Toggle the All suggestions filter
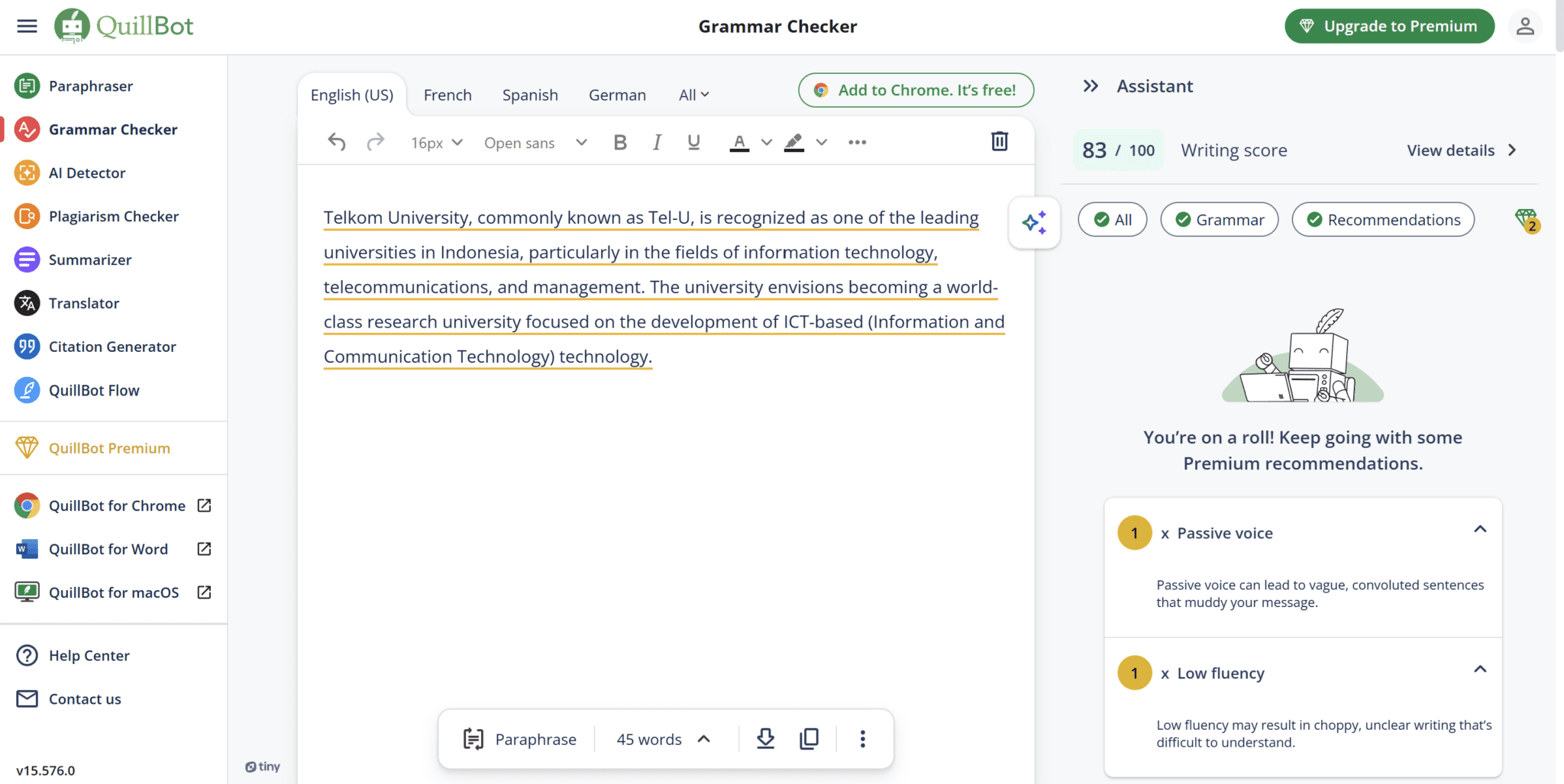 pyautogui.click(x=1112, y=220)
